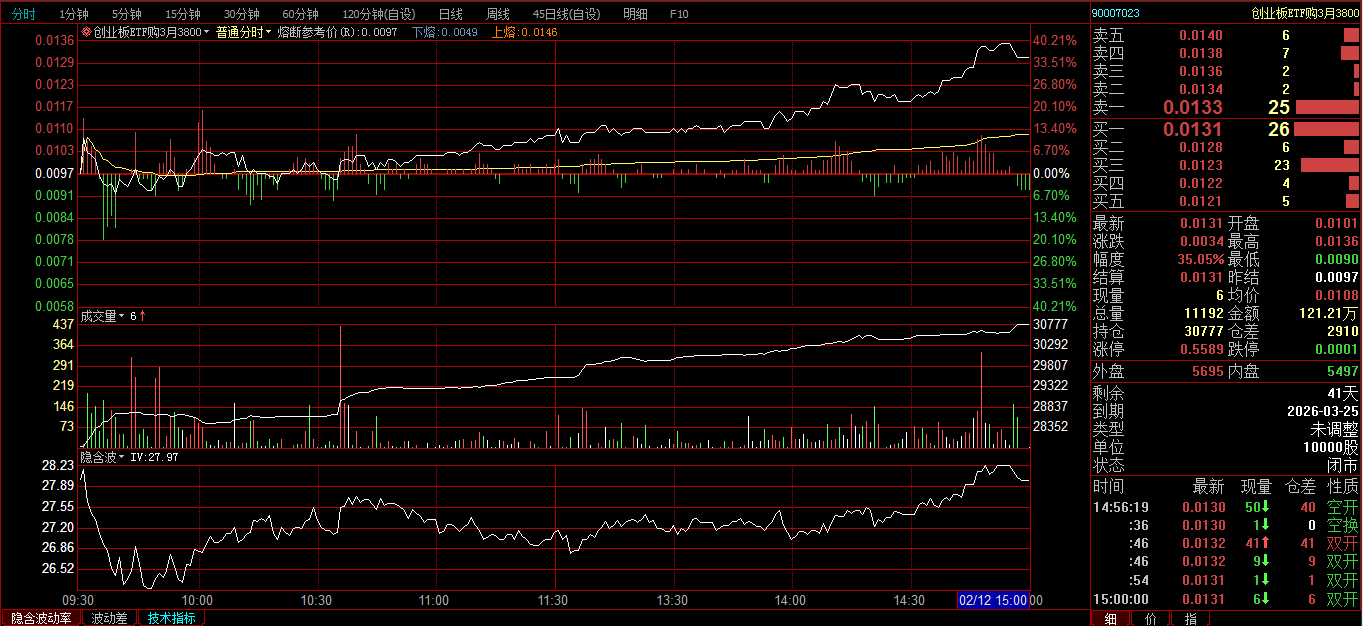Image resolution: width=1363 pixels, height=626 pixels.
Task: Click the 卖三 ask price 0.0136
Action: pyautogui.click(x=1200, y=71)
